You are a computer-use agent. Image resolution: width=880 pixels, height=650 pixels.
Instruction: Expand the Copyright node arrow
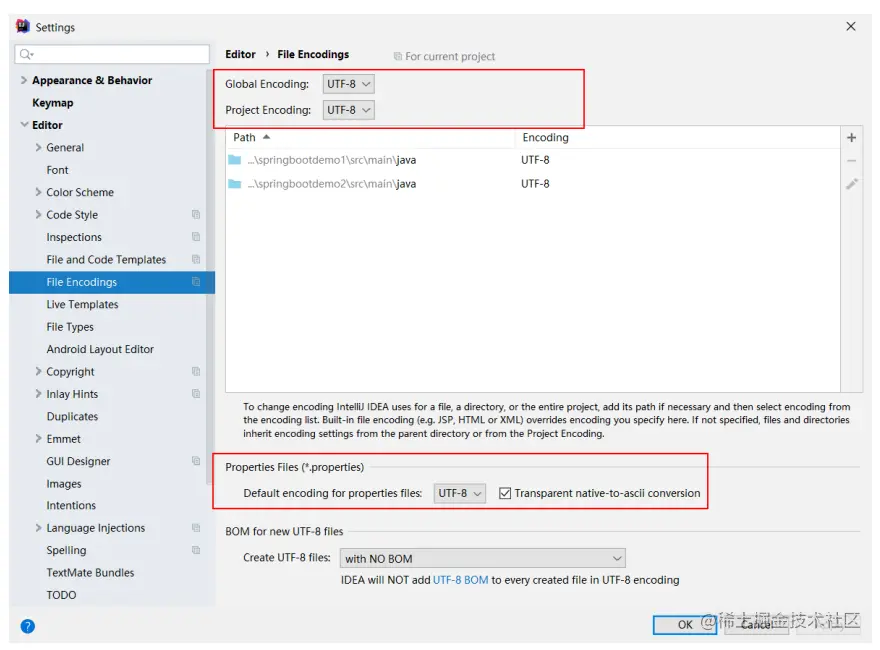click(x=38, y=372)
